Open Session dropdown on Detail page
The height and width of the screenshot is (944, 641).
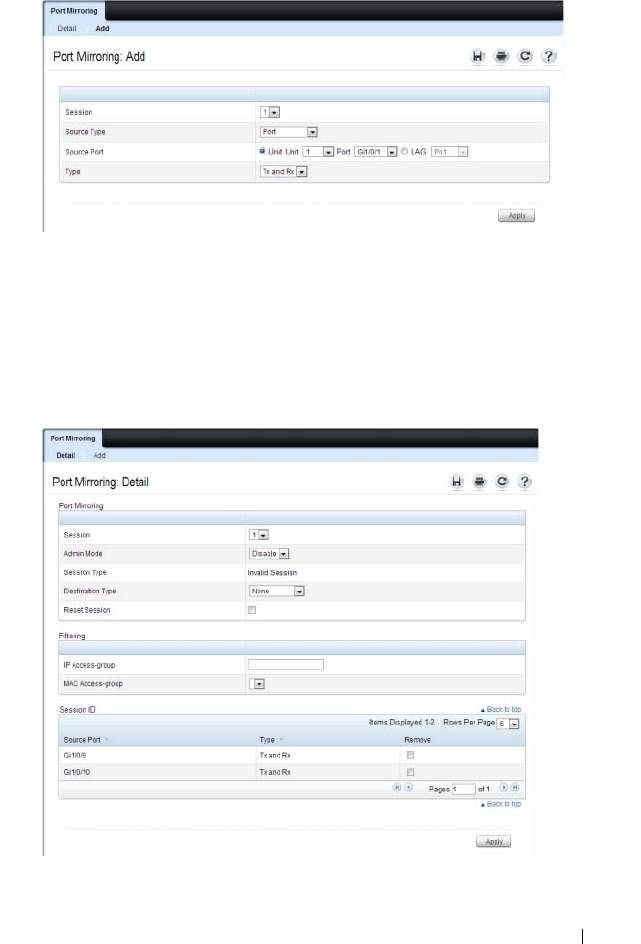259,535
